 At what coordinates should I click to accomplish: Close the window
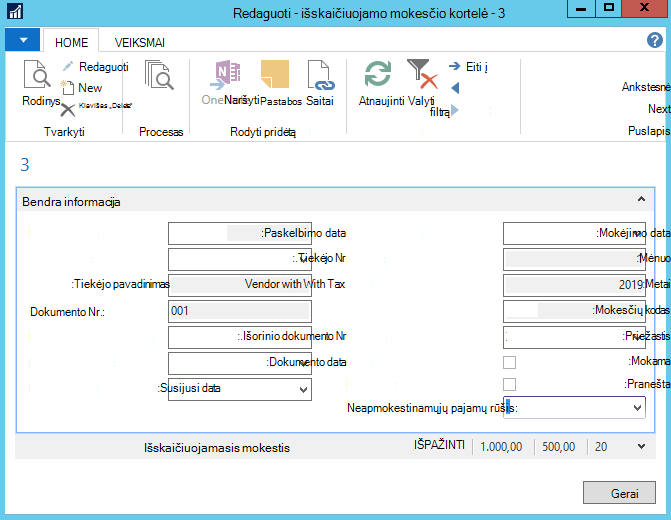pos(644,8)
